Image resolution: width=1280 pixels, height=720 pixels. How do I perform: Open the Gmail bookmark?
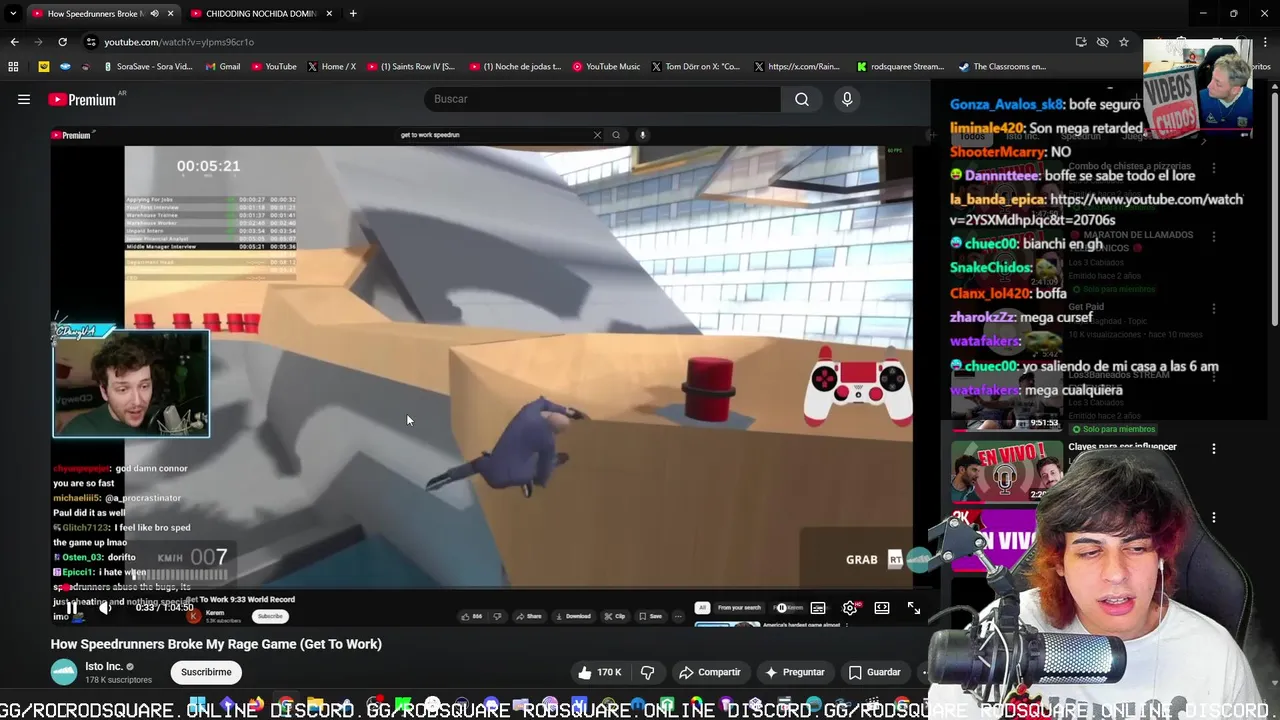point(222,67)
